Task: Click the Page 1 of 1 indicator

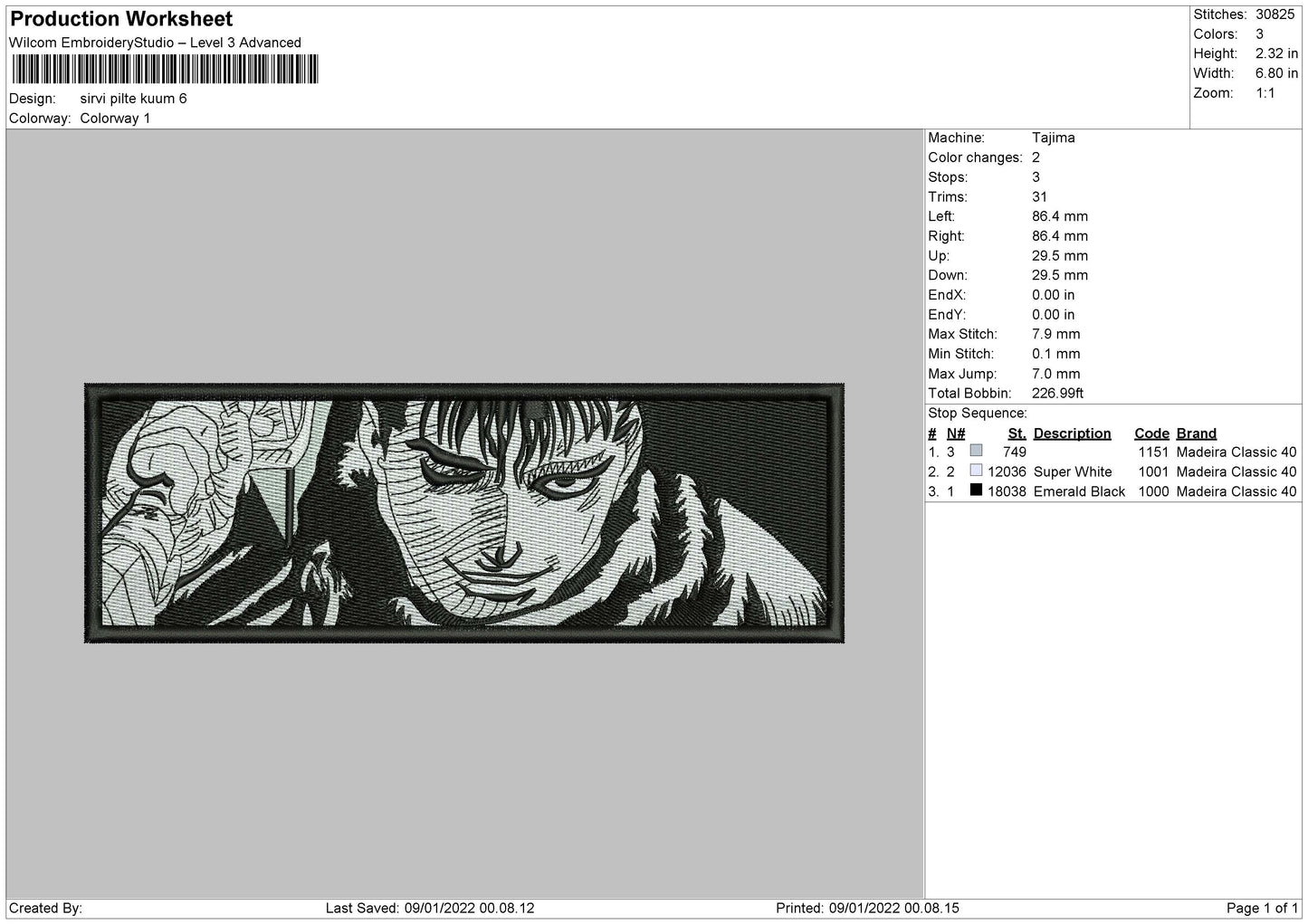Action: (x=1262, y=908)
